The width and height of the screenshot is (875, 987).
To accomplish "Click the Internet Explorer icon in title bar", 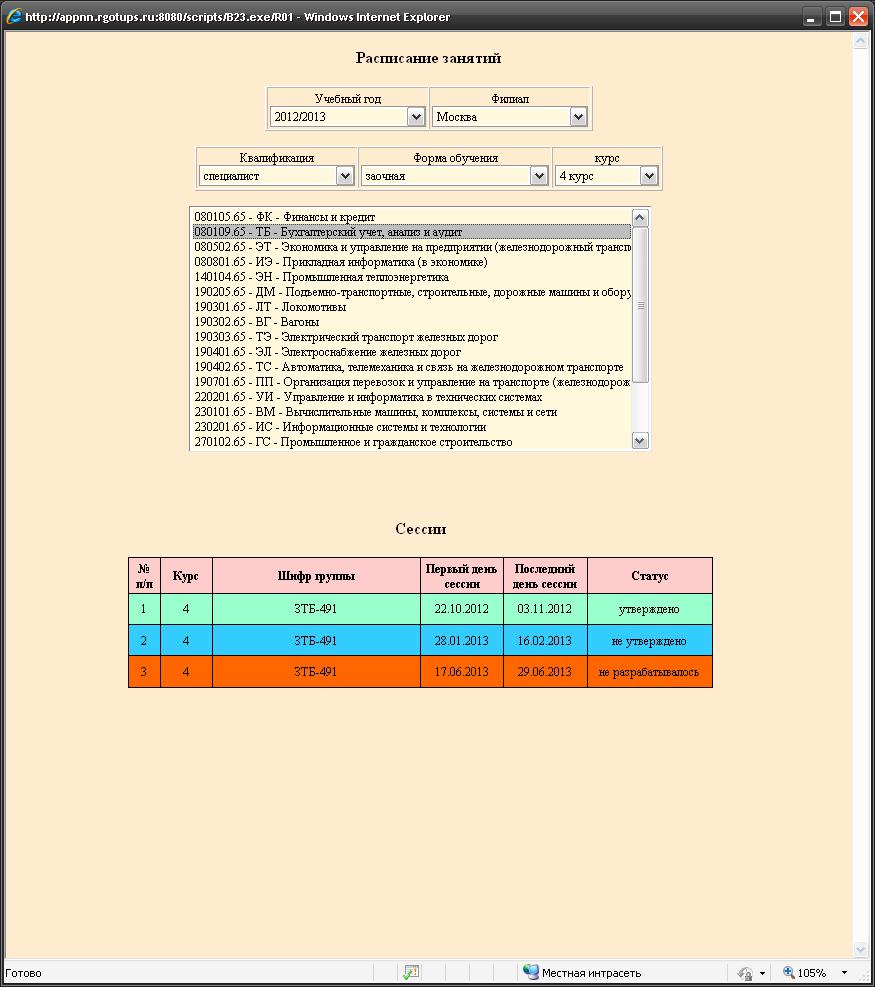I will point(14,16).
